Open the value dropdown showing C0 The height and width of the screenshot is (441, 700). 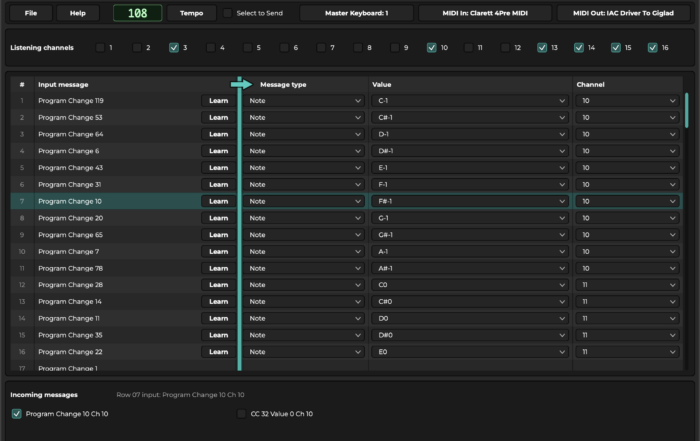pyautogui.click(x=470, y=285)
